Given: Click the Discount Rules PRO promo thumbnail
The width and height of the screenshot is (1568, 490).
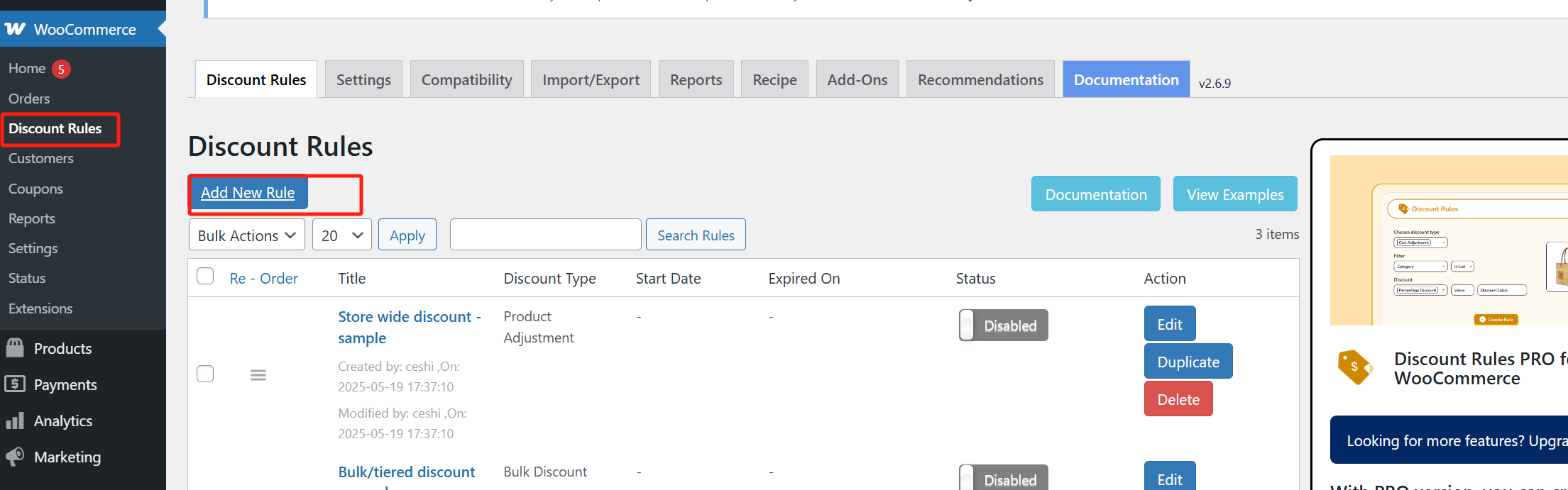Looking at the screenshot, I should [1449, 240].
